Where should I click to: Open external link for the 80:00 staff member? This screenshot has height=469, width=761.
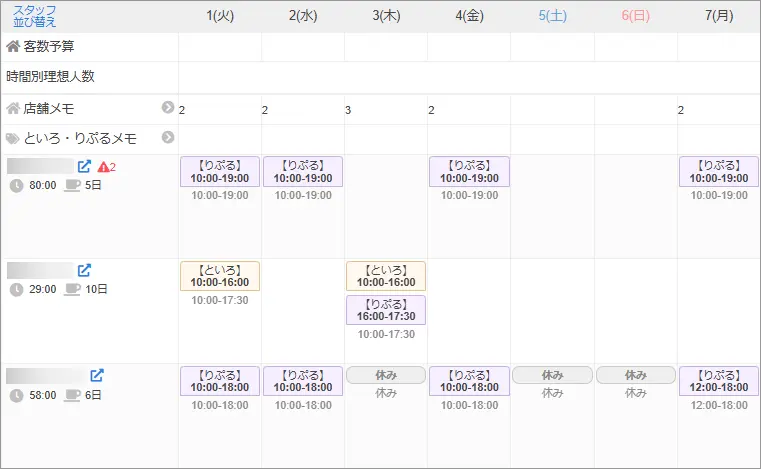[85, 166]
